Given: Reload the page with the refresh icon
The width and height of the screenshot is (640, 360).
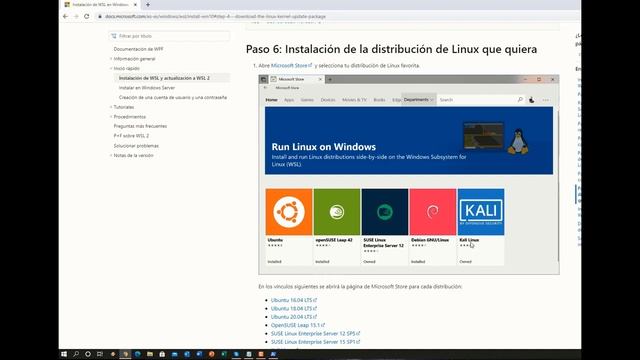Looking at the screenshot, I should coord(87,16).
